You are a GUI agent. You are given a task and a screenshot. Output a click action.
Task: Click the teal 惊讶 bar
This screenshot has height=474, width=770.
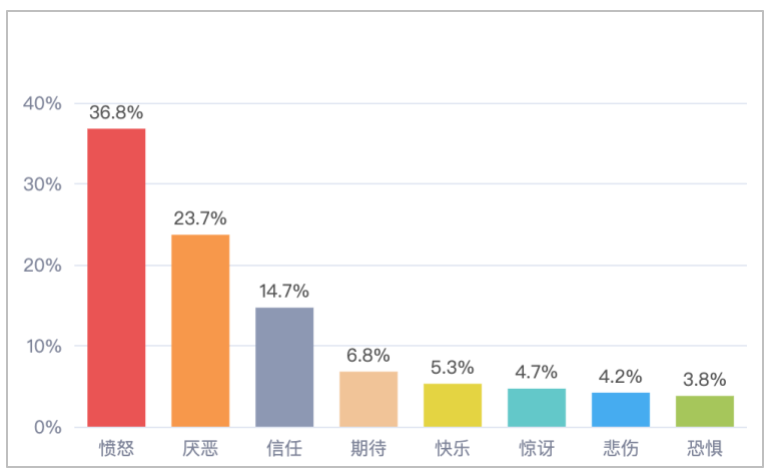click(536, 407)
